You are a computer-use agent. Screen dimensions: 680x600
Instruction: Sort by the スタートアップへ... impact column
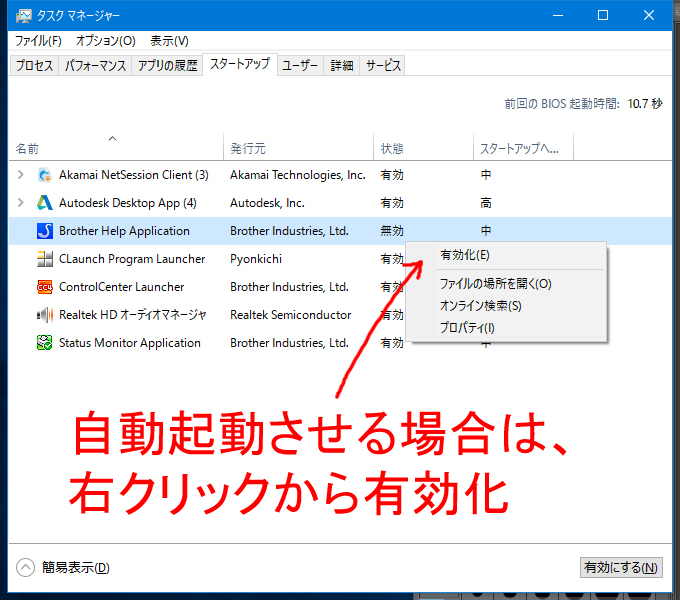[523, 147]
